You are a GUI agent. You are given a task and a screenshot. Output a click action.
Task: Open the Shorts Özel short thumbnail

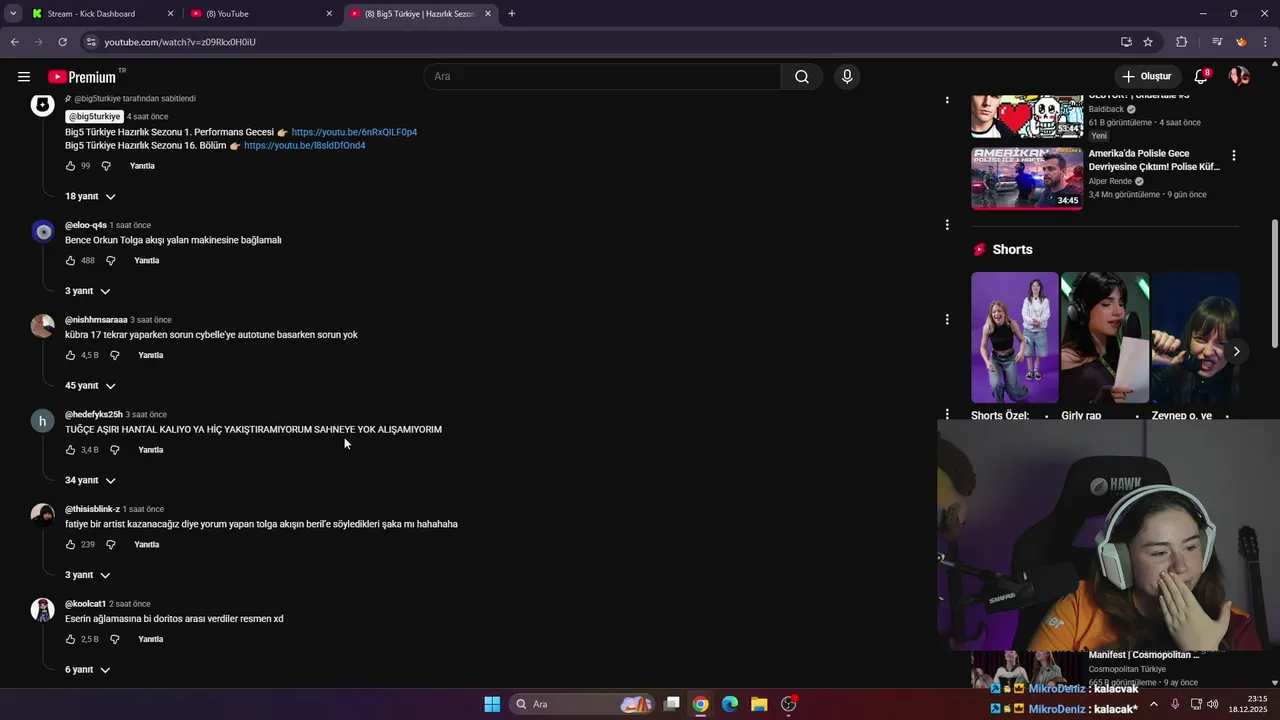1014,337
